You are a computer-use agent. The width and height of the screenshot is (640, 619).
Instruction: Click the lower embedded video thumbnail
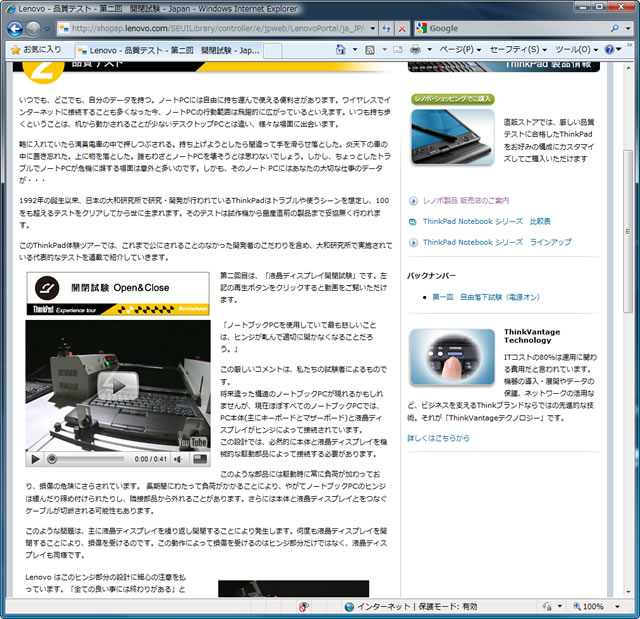(x=293, y=588)
